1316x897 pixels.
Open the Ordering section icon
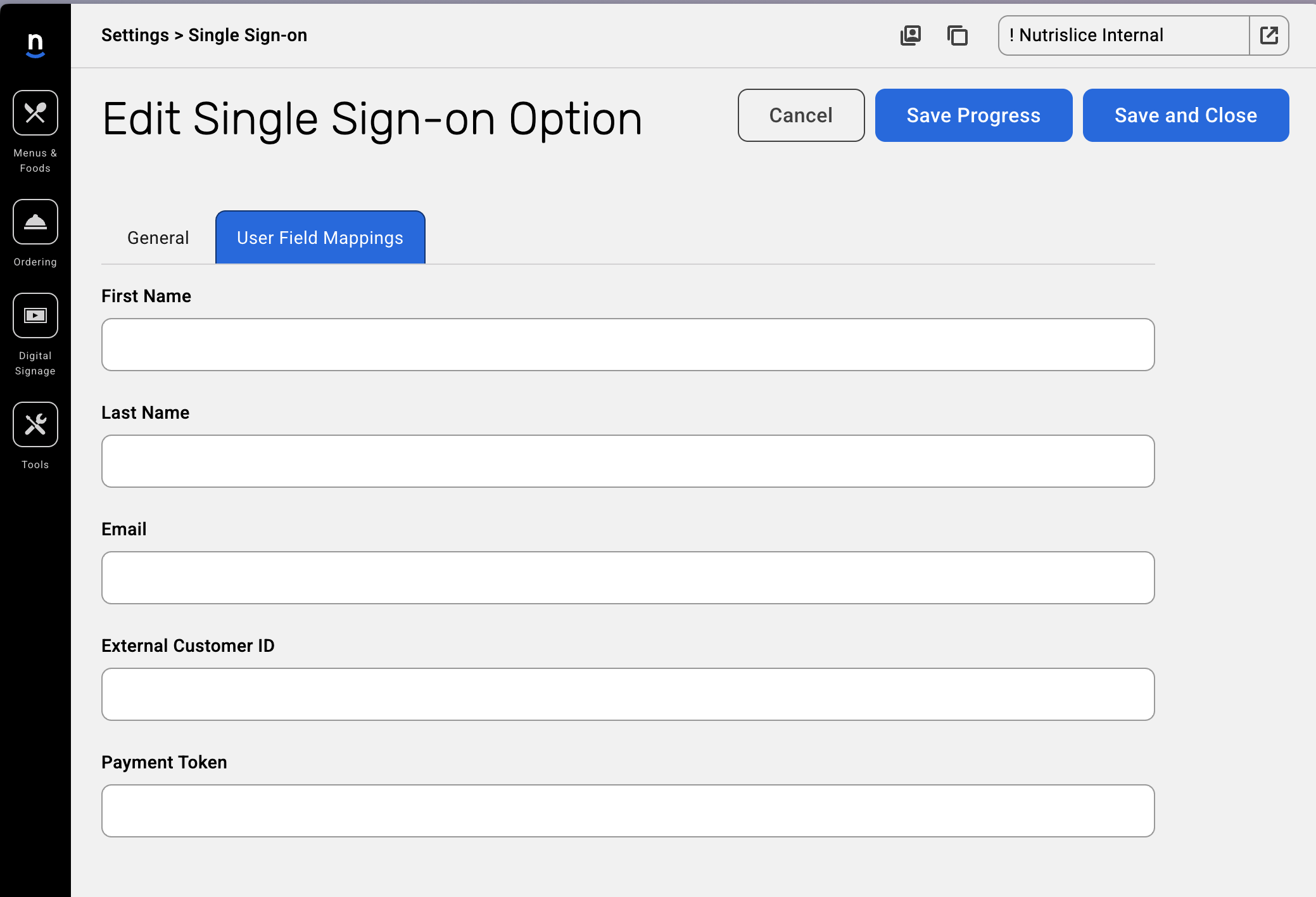pyautogui.click(x=35, y=222)
